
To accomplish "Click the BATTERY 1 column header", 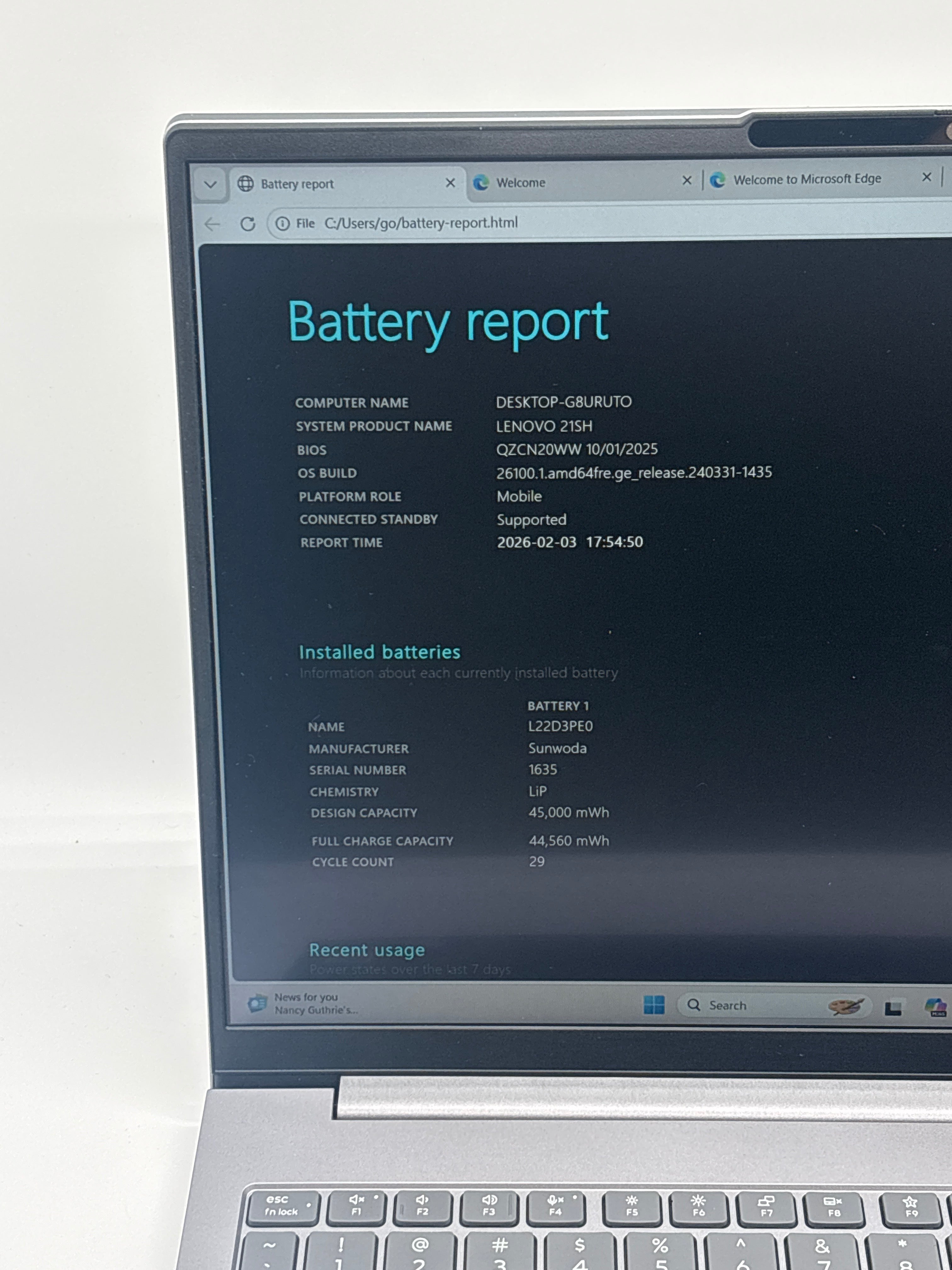I will tap(558, 706).
